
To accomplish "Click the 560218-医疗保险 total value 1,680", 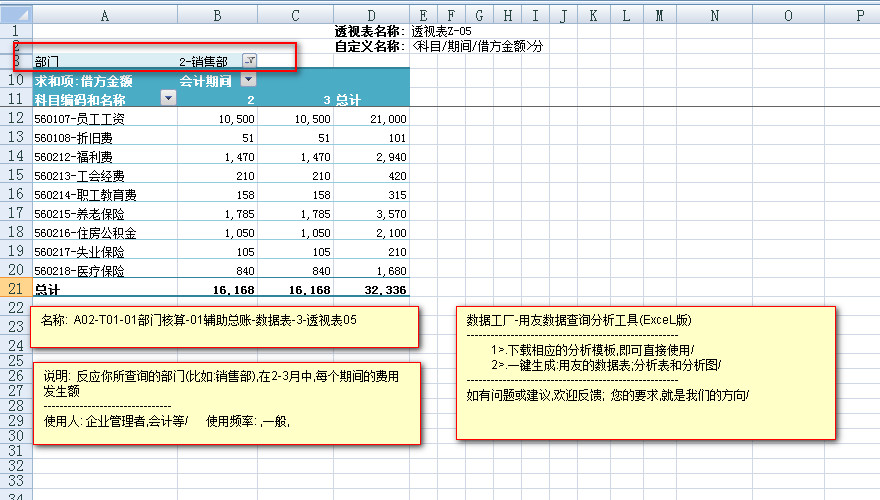I will coord(371,270).
